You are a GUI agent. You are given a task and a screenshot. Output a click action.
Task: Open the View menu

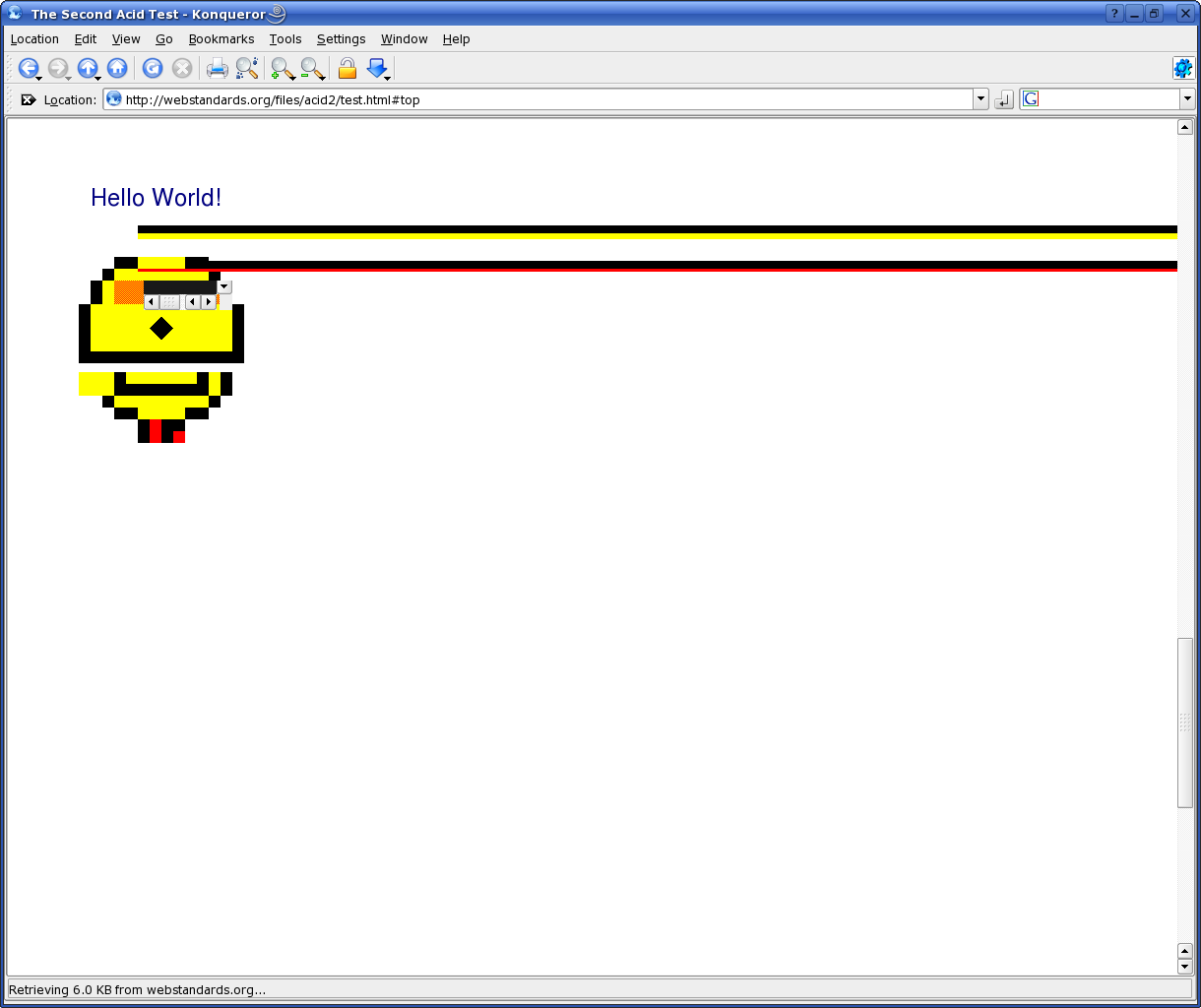pos(126,39)
